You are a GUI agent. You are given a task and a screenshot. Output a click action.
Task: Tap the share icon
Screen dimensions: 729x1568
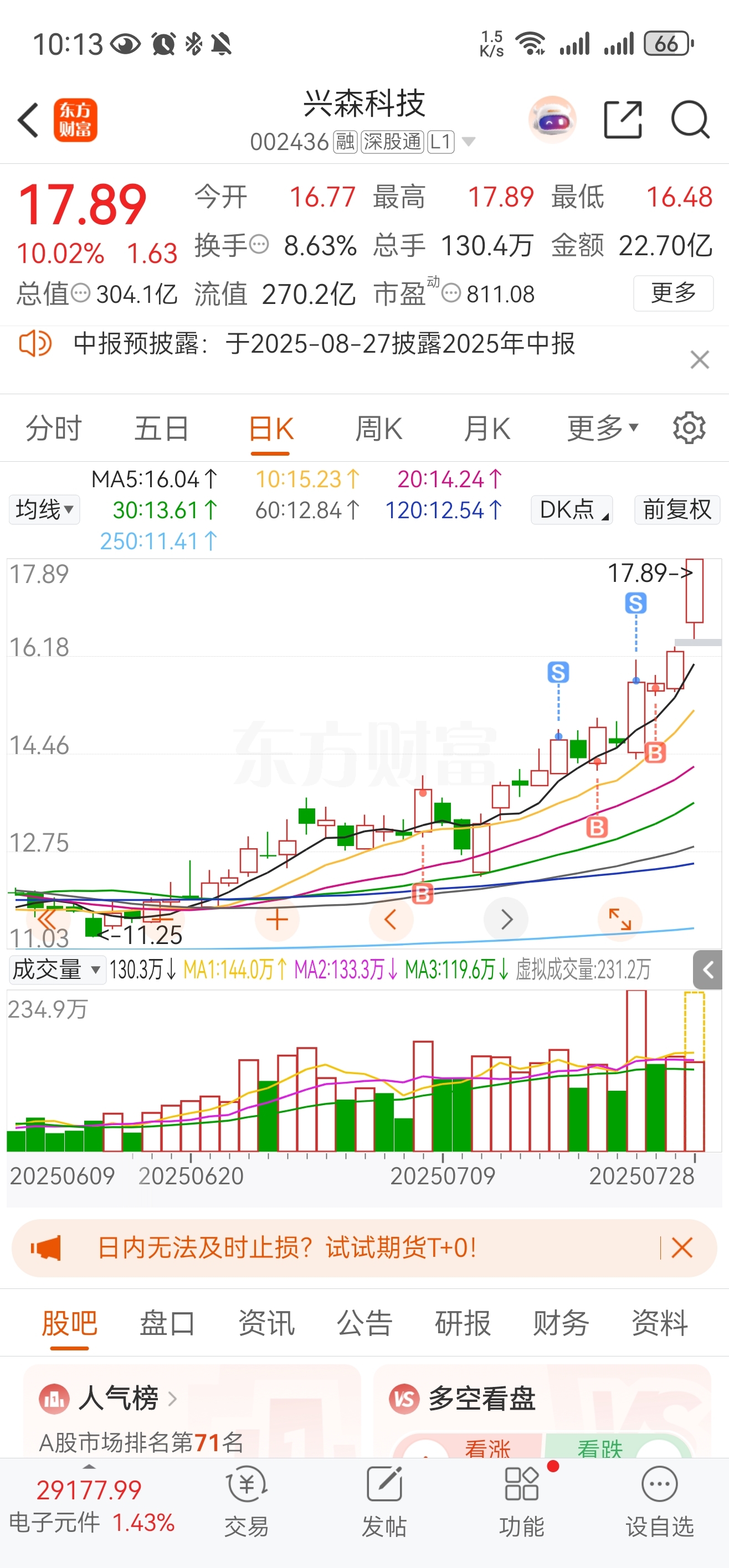(x=623, y=120)
